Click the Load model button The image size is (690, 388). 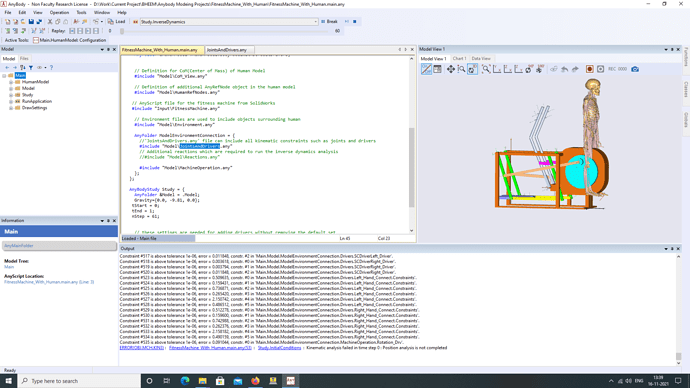coord(117,22)
